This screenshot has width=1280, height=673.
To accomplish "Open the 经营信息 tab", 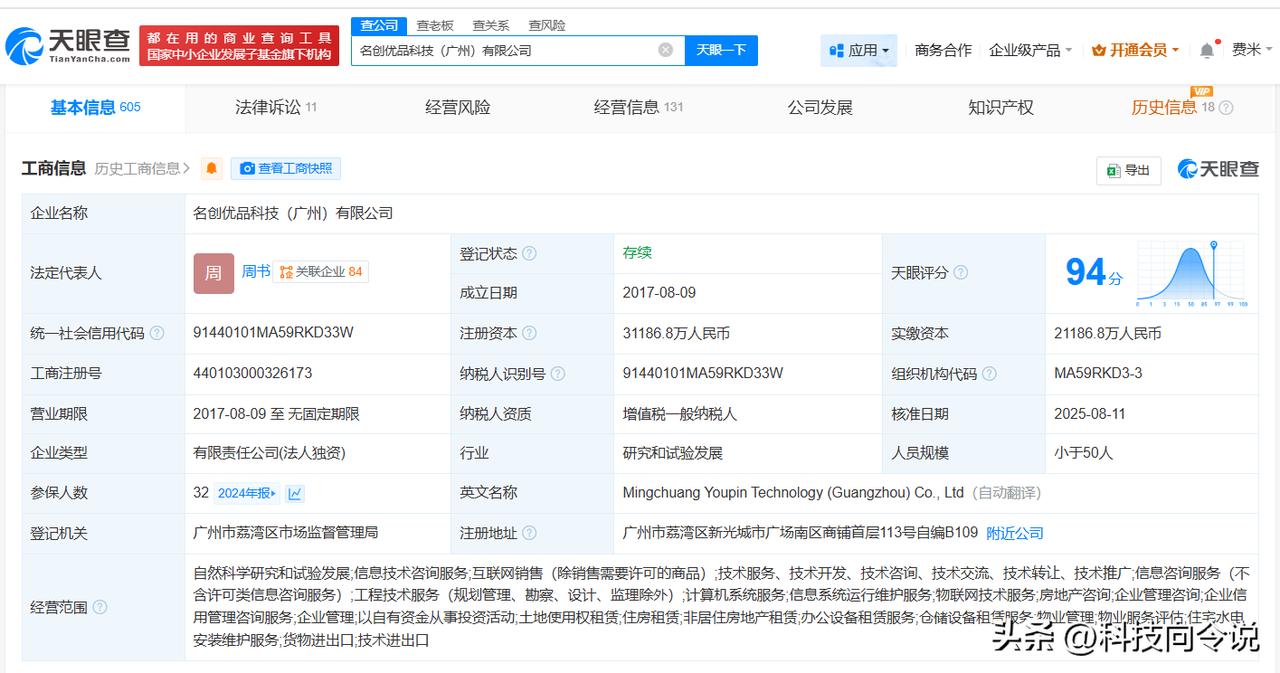I will click(x=638, y=108).
